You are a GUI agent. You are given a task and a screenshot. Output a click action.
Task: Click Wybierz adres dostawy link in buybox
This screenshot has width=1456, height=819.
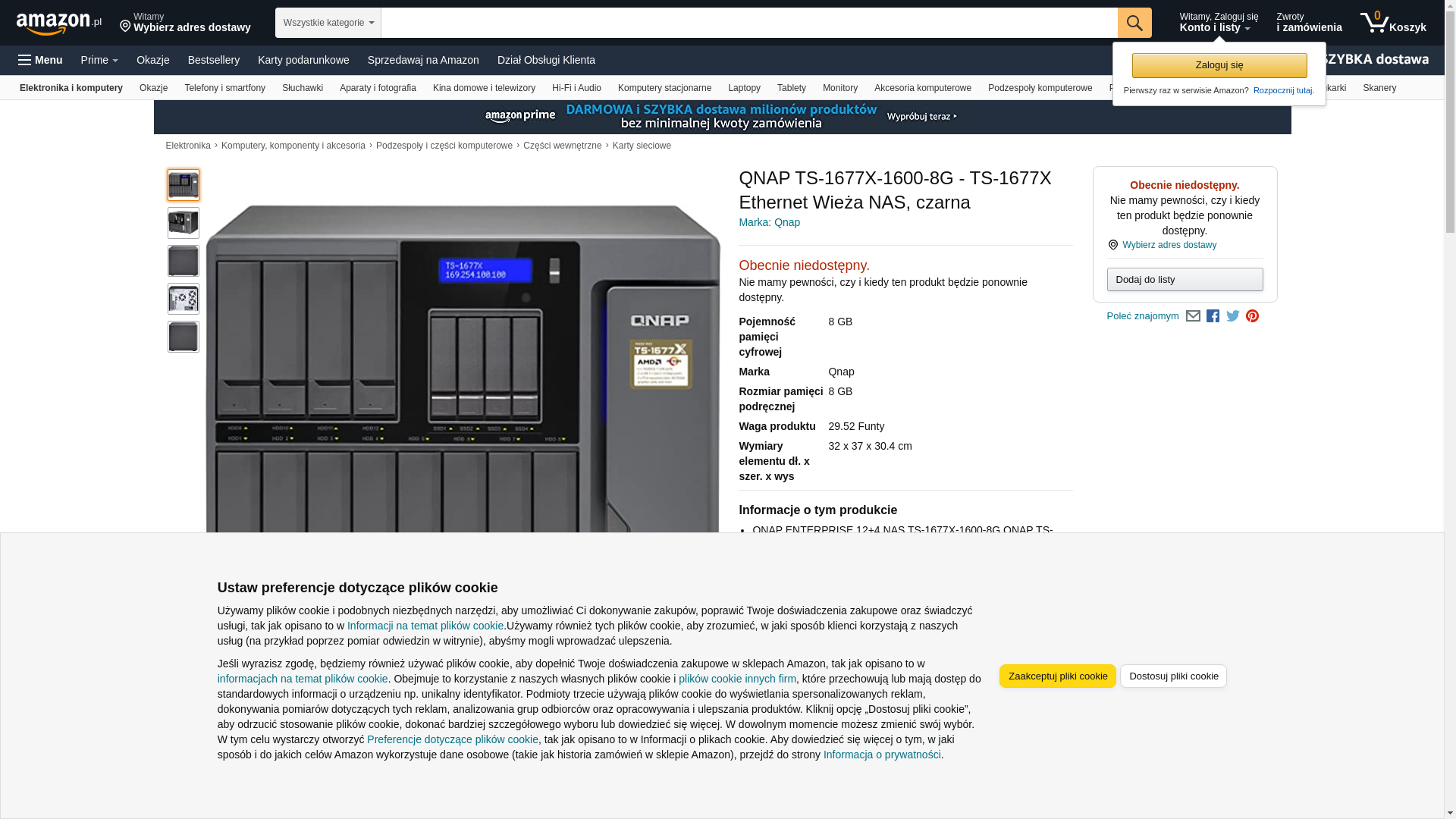click(1169, 245)
